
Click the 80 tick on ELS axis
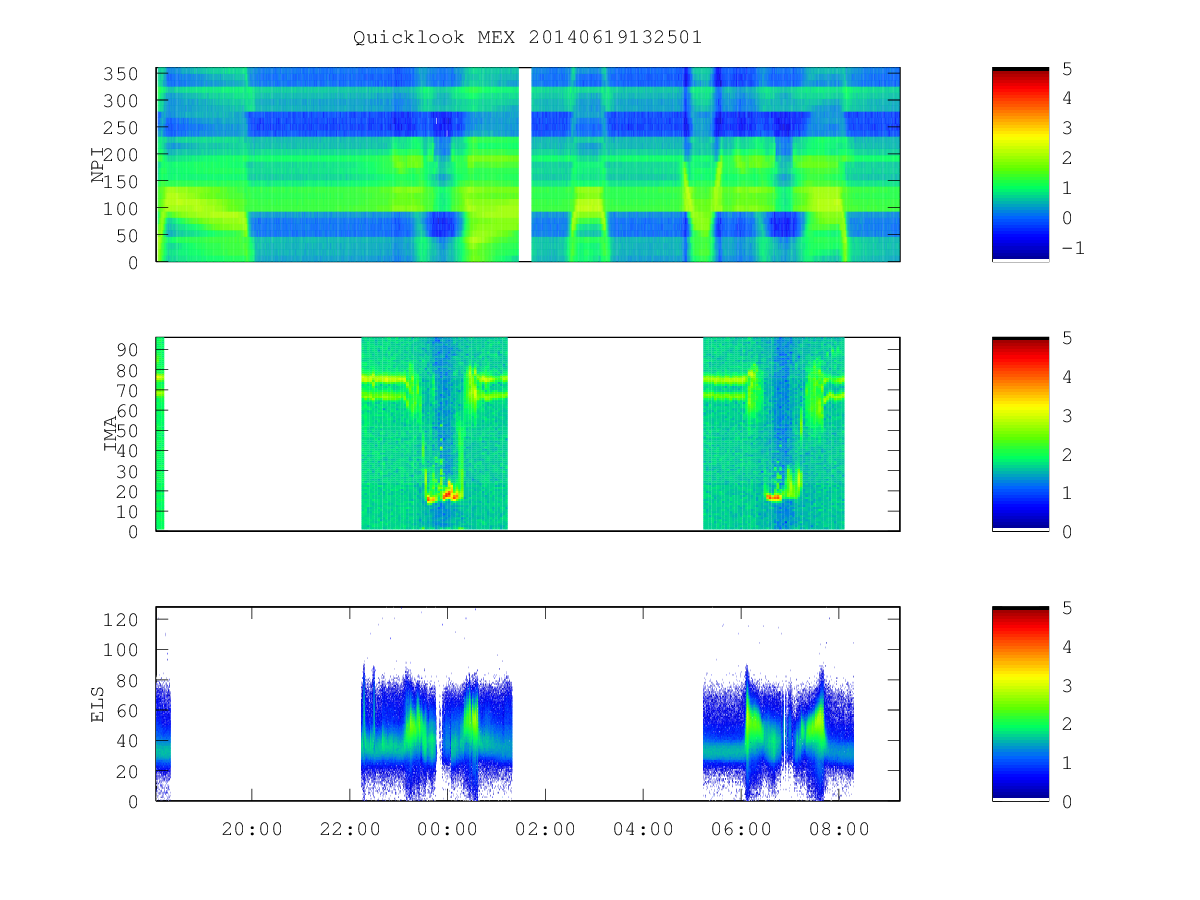[x=129, y=680]
